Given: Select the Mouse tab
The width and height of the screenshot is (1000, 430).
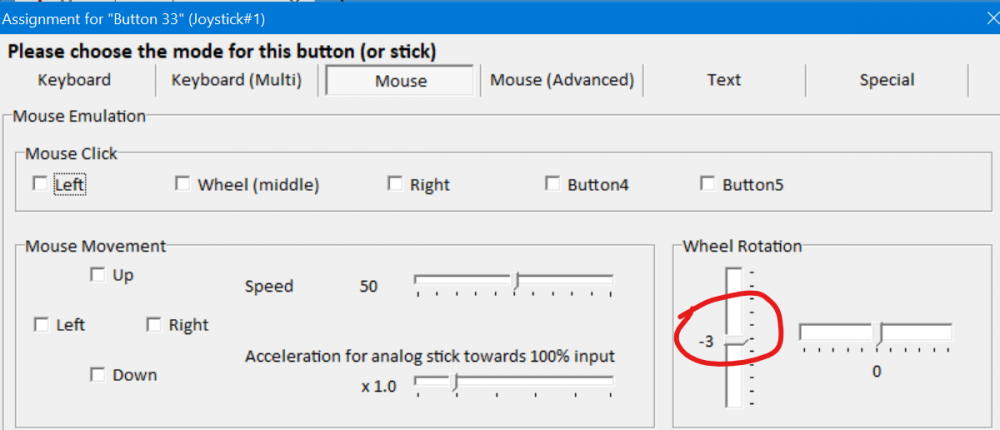Looking at the screenshot, I should point(400,81).
